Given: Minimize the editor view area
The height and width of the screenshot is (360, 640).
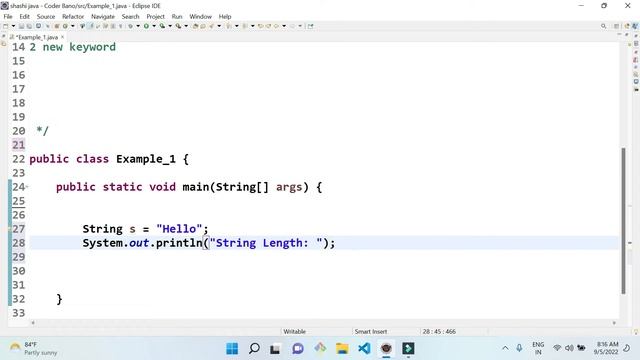Looking at the screenshot, I should click(619, 34).
